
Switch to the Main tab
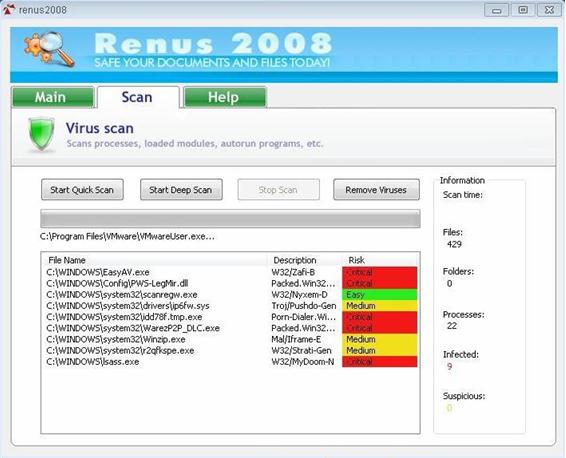(53, 97)
